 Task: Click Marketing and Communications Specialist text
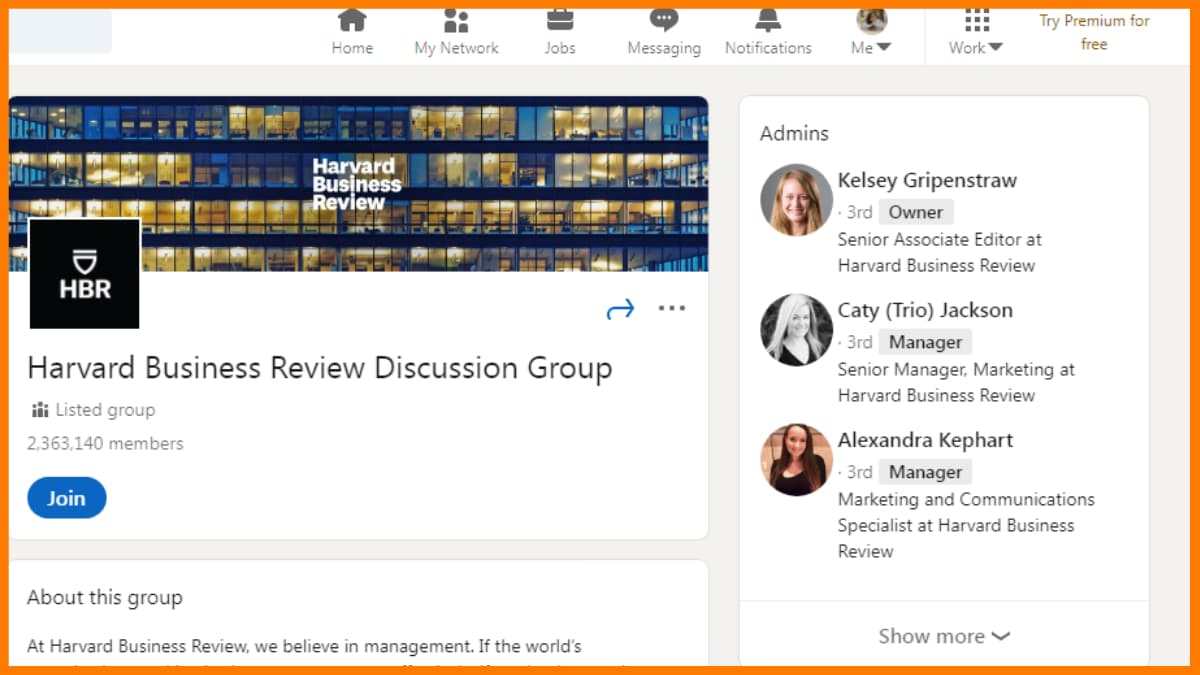coord(966,525)
